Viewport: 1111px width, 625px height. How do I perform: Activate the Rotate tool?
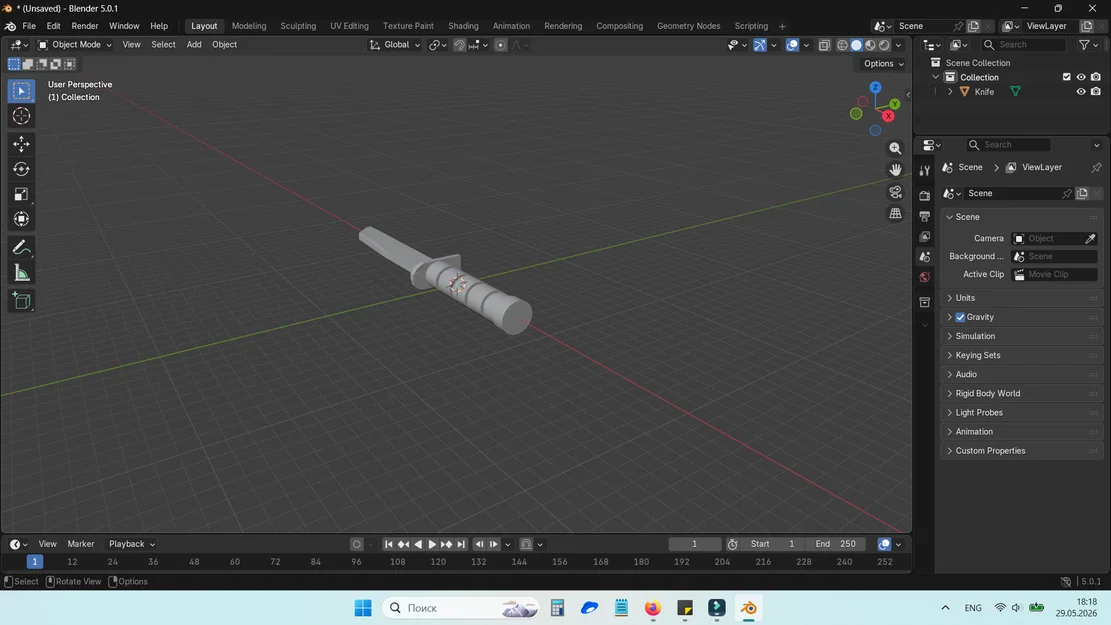point(21,169)
